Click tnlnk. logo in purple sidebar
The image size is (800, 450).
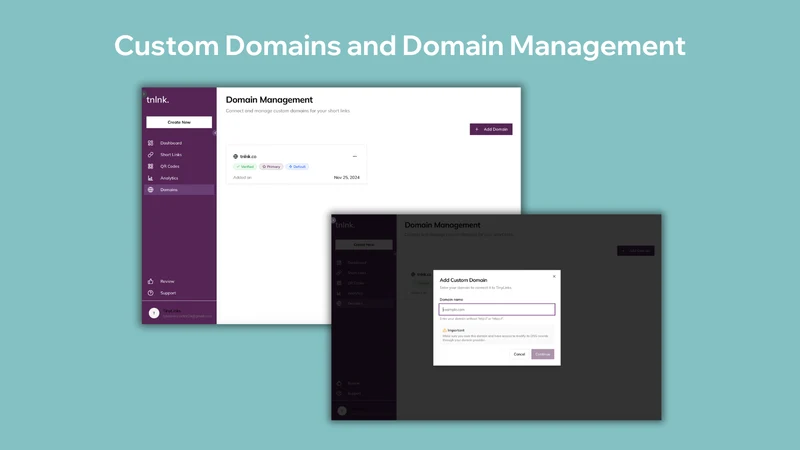tap(158, 100)
